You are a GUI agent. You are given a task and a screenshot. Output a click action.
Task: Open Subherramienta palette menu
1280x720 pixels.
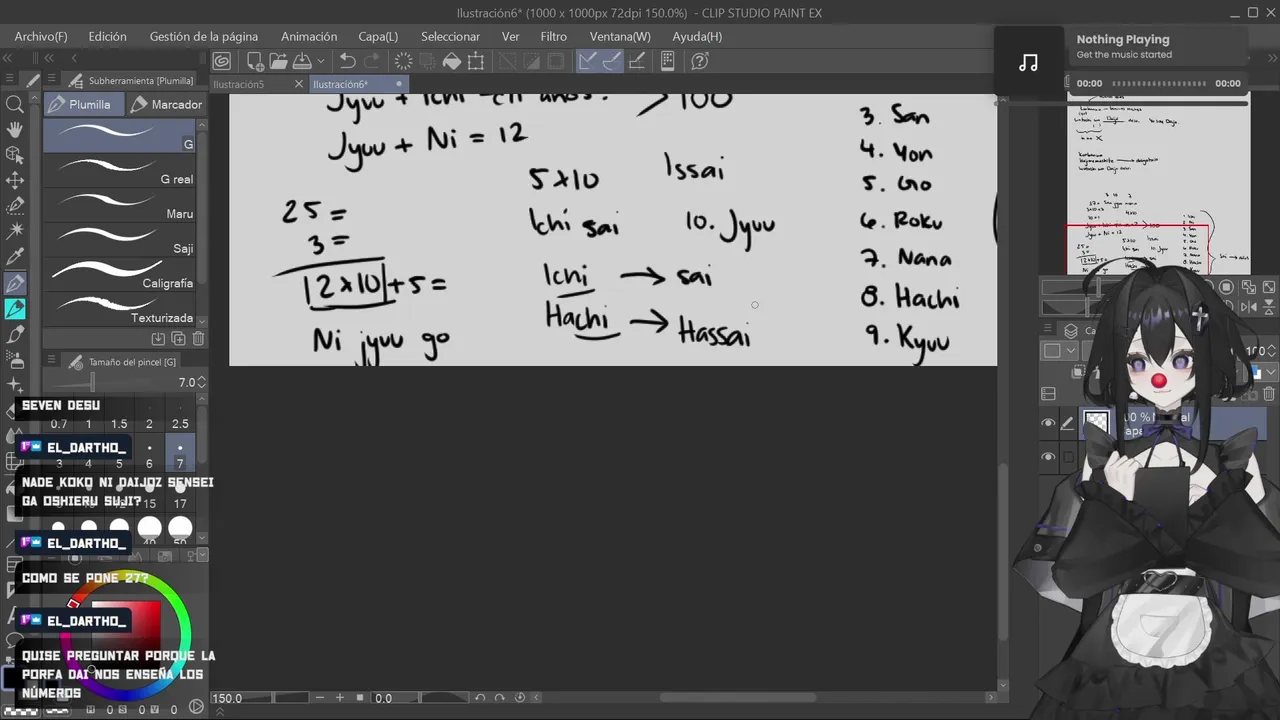click(52, 80)
